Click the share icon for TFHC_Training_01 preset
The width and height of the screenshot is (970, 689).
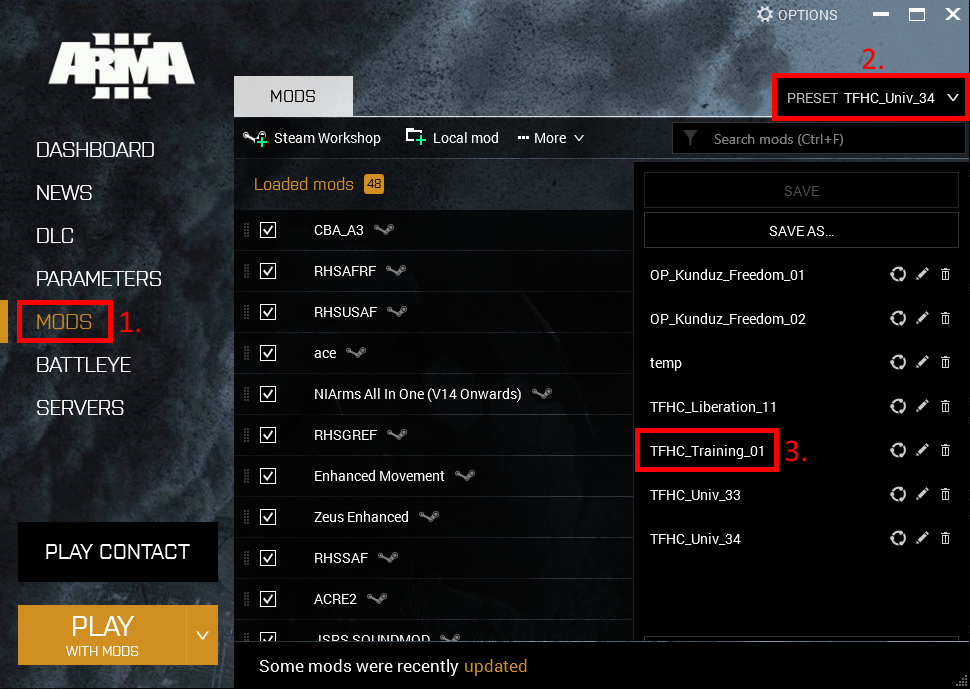tap(898, 450)
